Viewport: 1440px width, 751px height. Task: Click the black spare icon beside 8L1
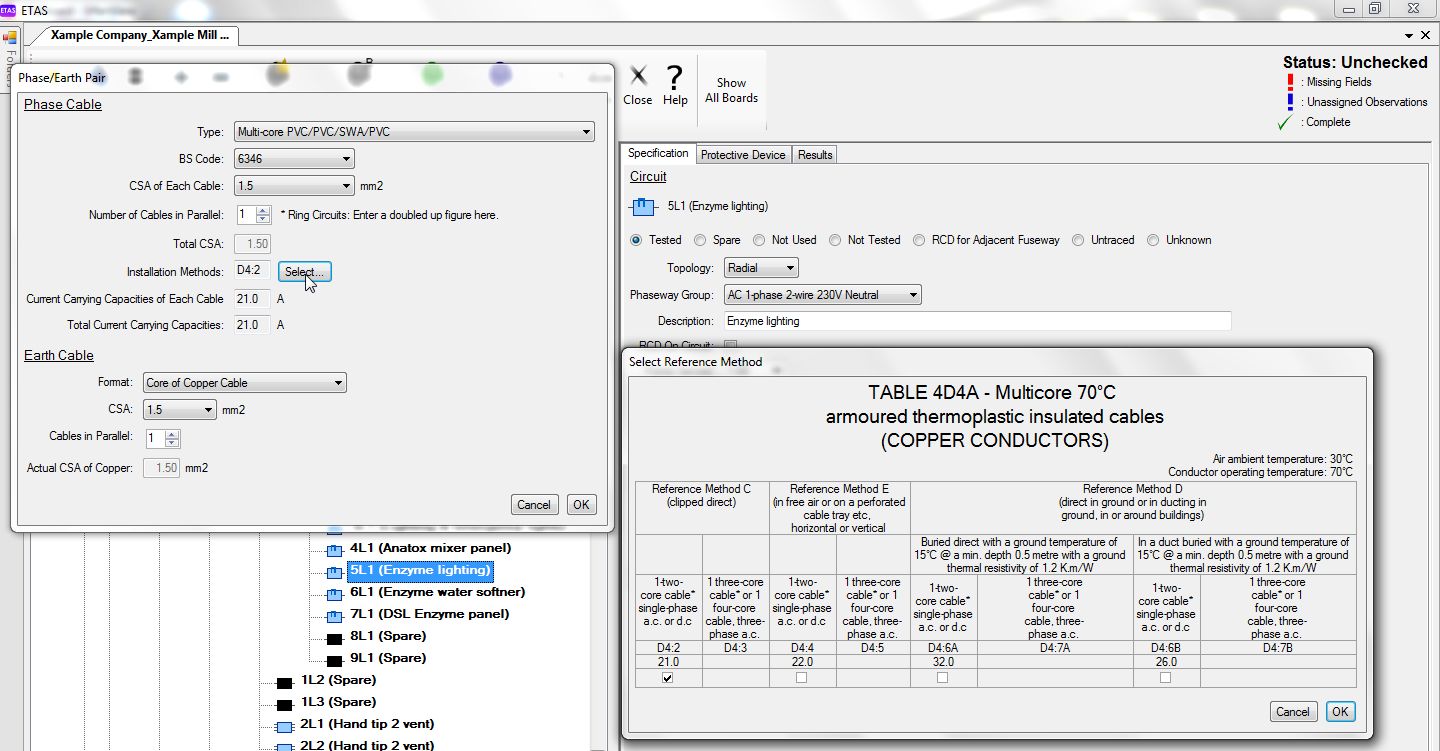335,638
